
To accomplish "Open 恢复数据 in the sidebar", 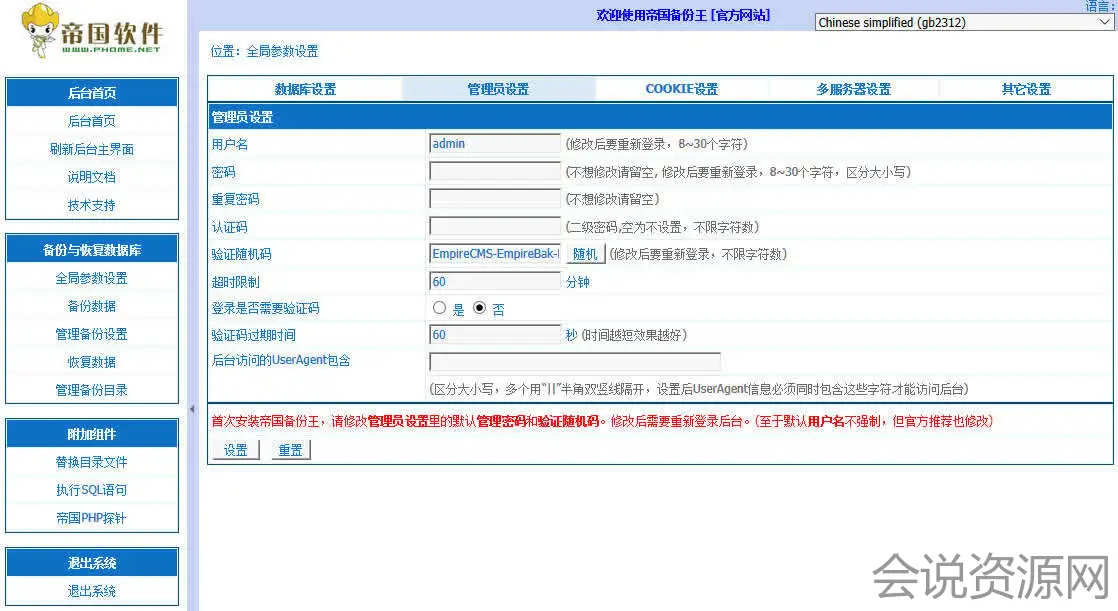I will [91, 362].
